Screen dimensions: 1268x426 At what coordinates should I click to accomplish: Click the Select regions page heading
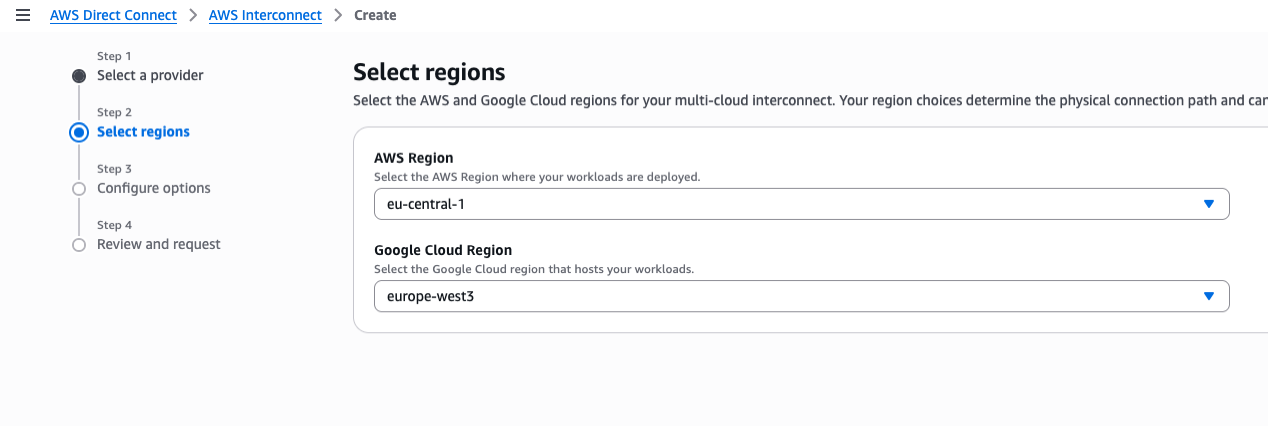pyautogui.click(x=429, y=72)
